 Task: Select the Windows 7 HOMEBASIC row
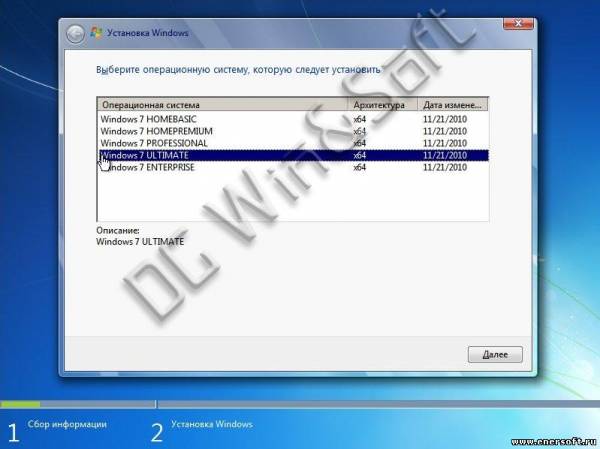point(293,119)
